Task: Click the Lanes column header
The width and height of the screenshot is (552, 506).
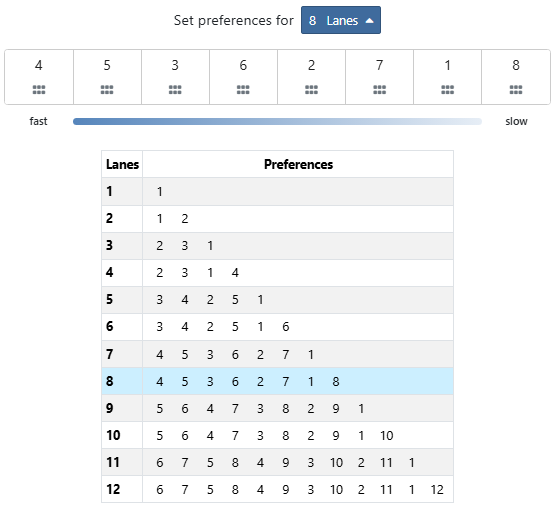Action: pyautogui.click(x=123, y=164)
